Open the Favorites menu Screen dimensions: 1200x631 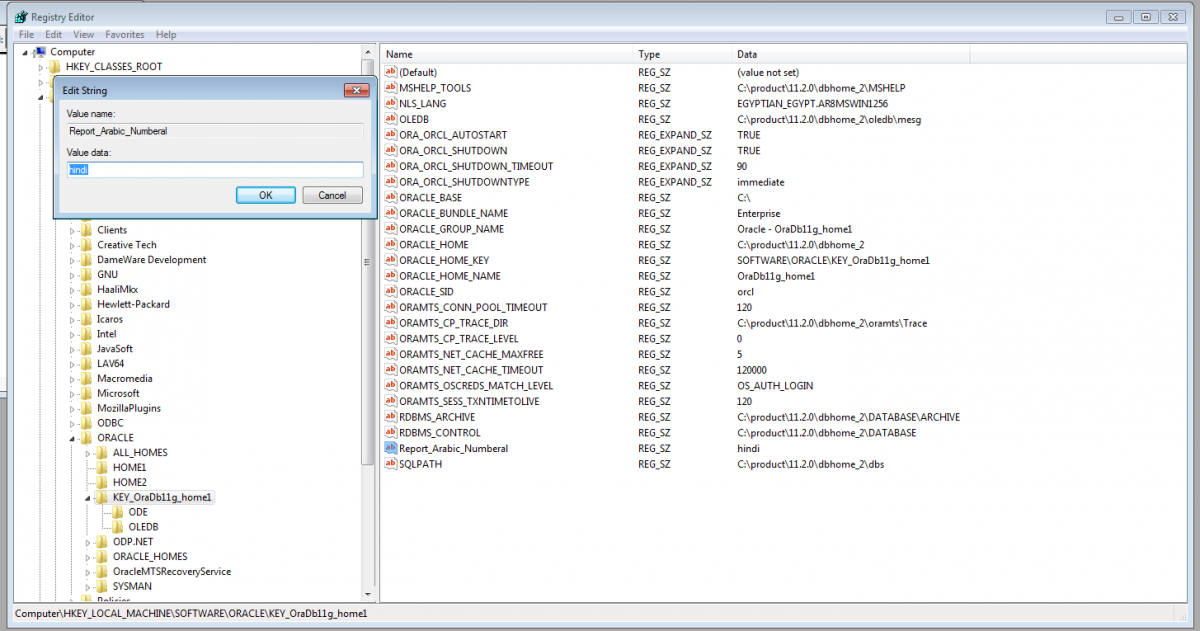[x=125, y=34]
